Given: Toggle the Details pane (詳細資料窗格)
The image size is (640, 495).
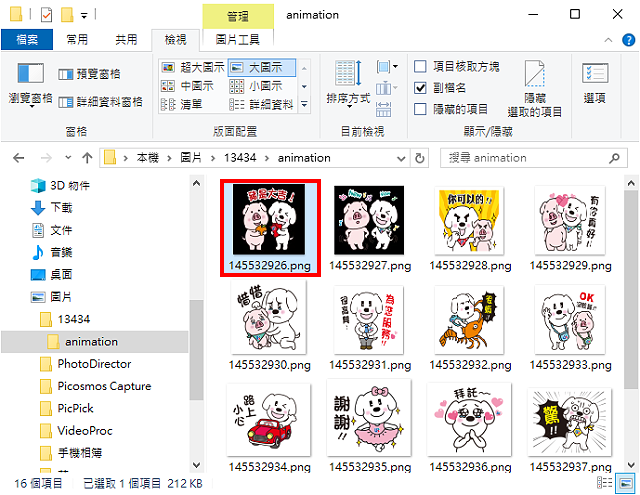Looking at the screenshot, I should [100, 102].
